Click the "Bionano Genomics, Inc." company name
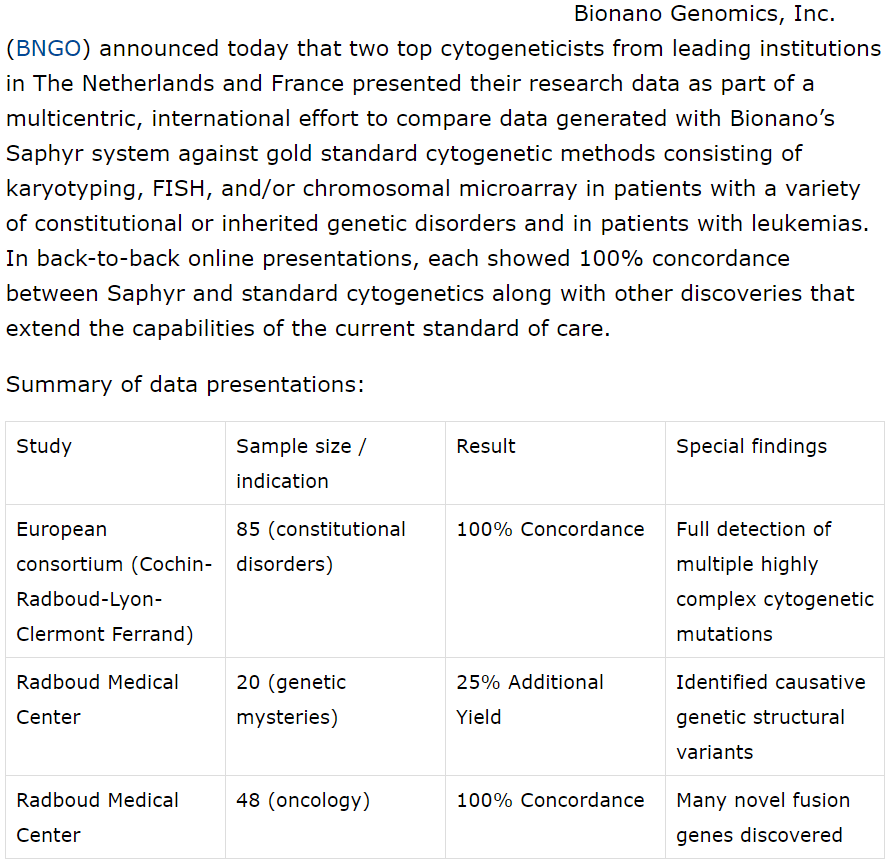 click(x=704, y=15)
